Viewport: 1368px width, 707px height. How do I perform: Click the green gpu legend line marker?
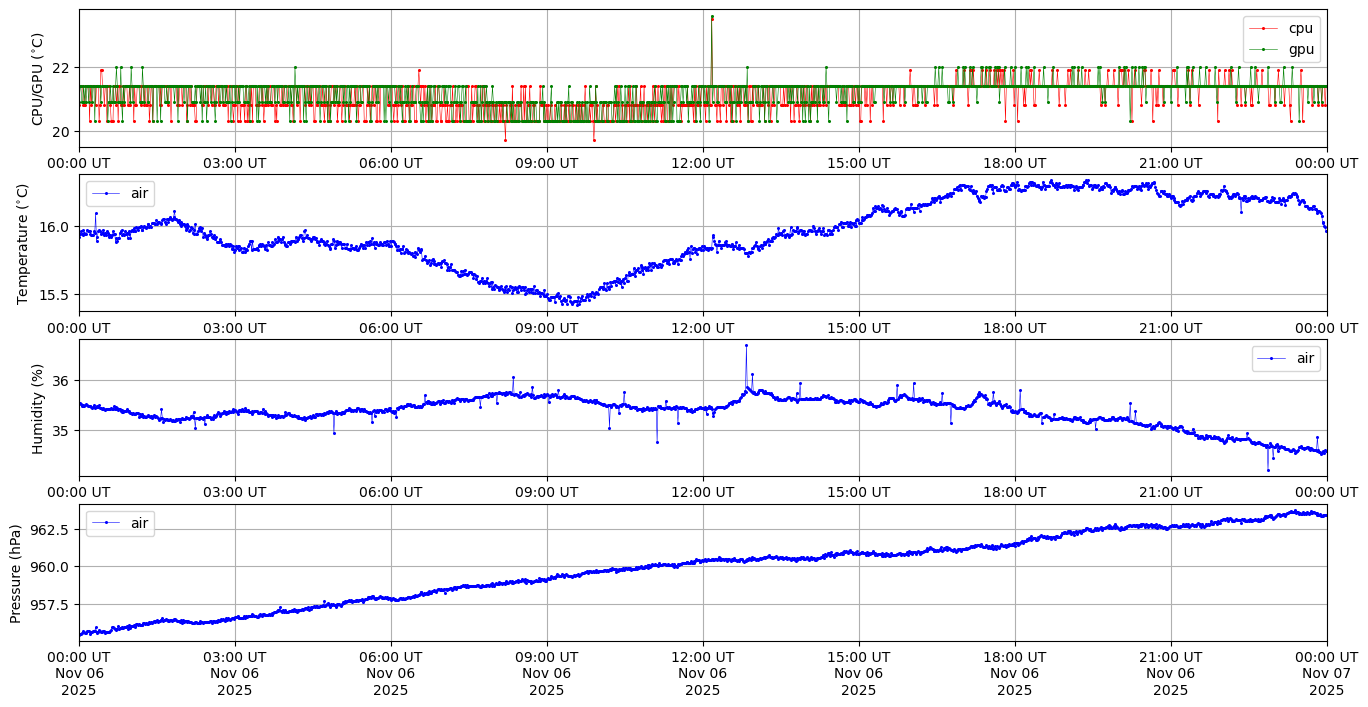1263,49
